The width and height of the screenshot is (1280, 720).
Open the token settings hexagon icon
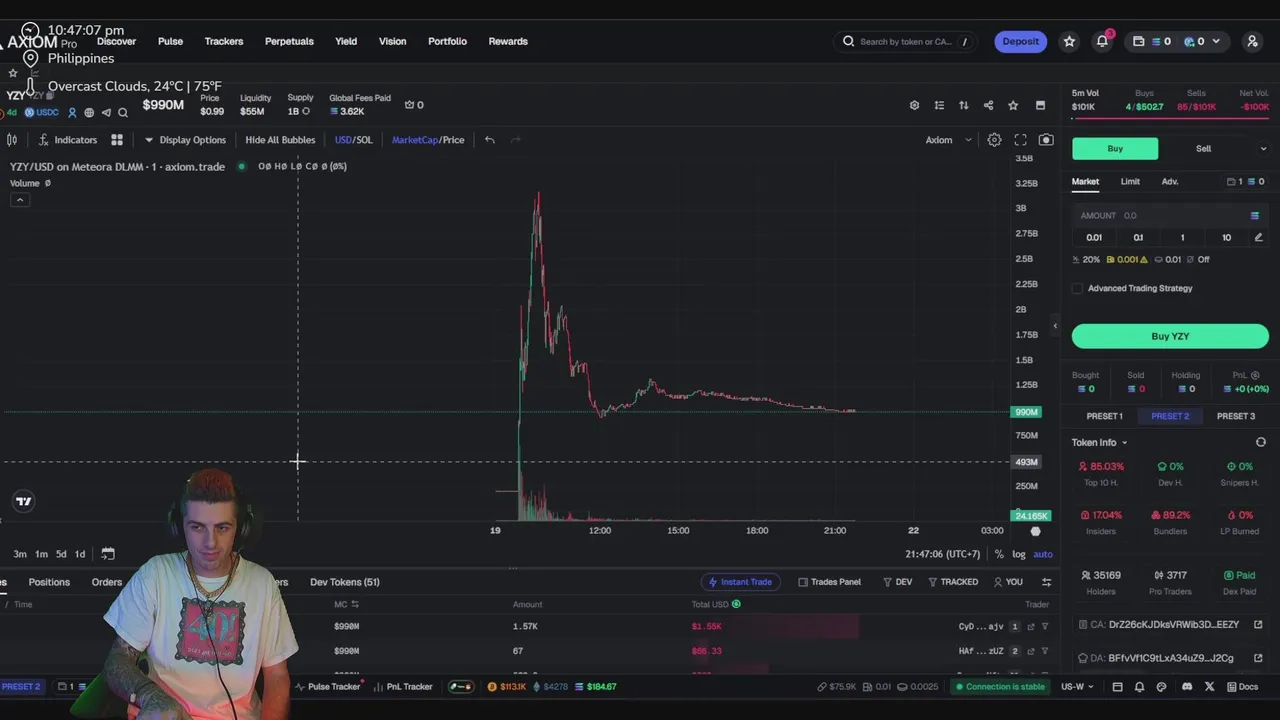(x=914, y=105)
